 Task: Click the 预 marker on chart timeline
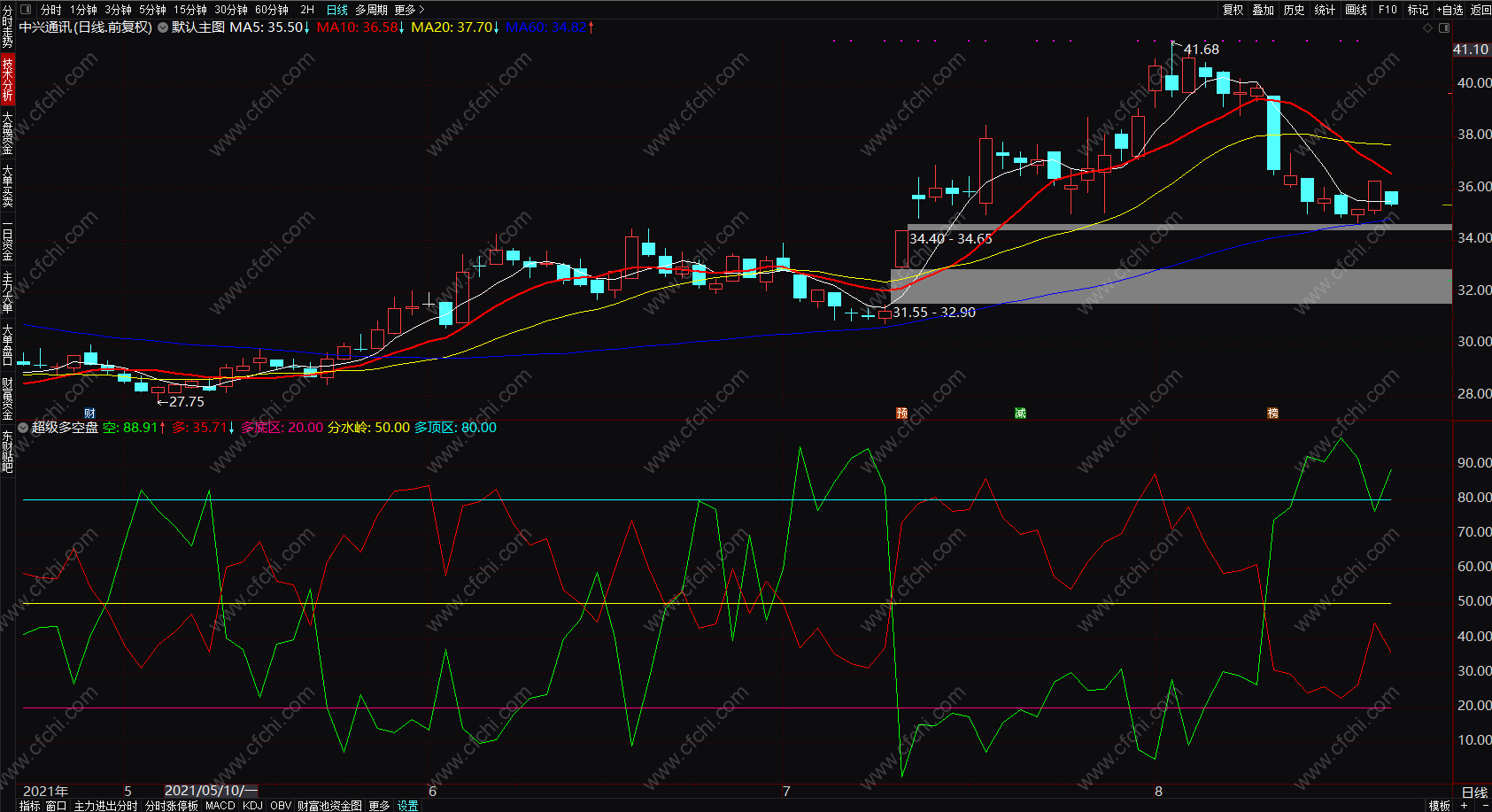coord(901,414)
